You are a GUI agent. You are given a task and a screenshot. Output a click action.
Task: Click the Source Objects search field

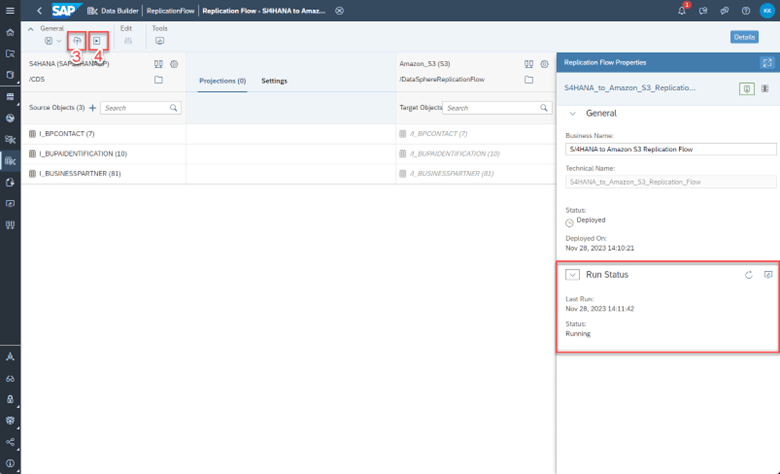click(x=141, y=108)
